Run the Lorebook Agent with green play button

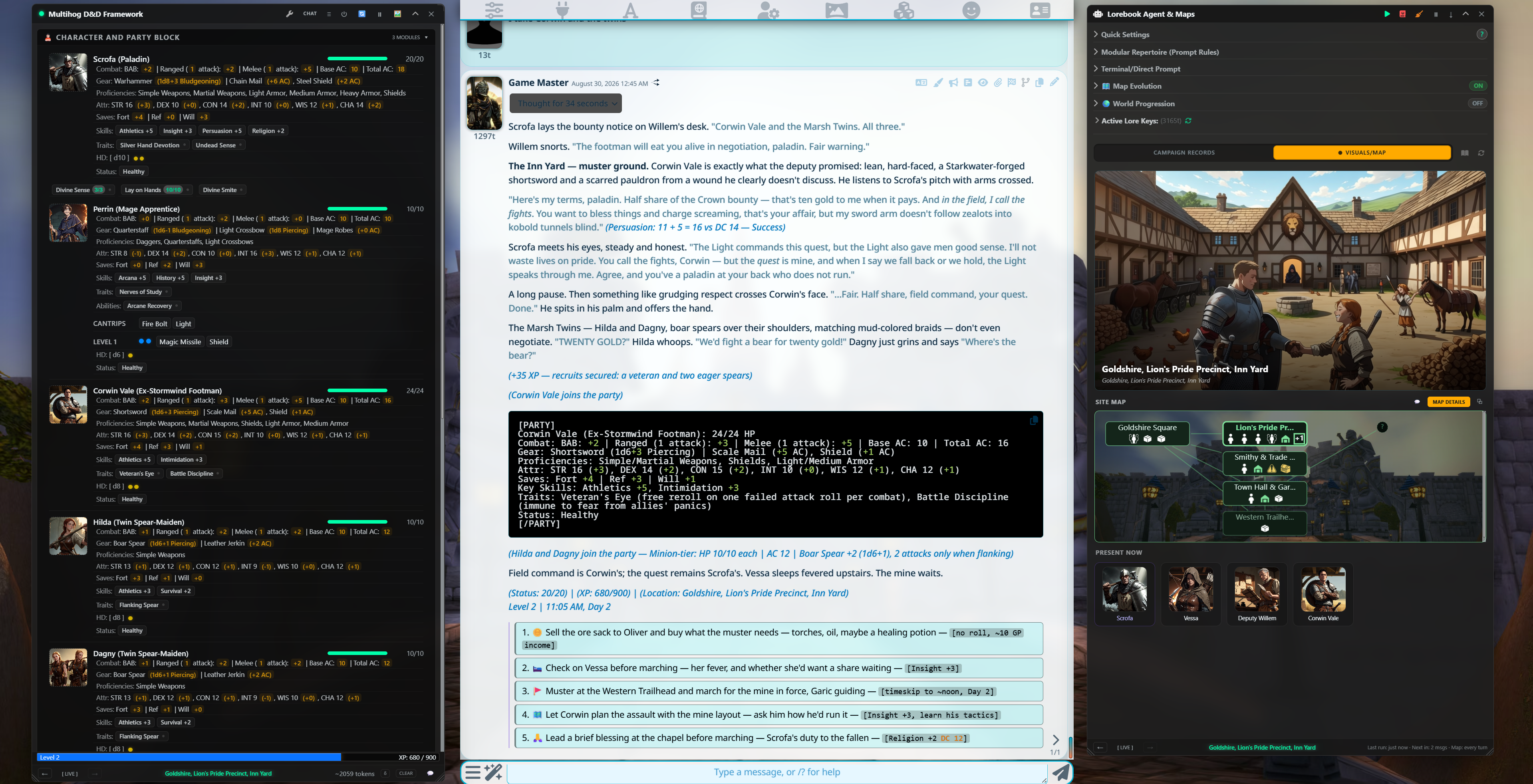pyautogui.click(x=1387, y=14)
